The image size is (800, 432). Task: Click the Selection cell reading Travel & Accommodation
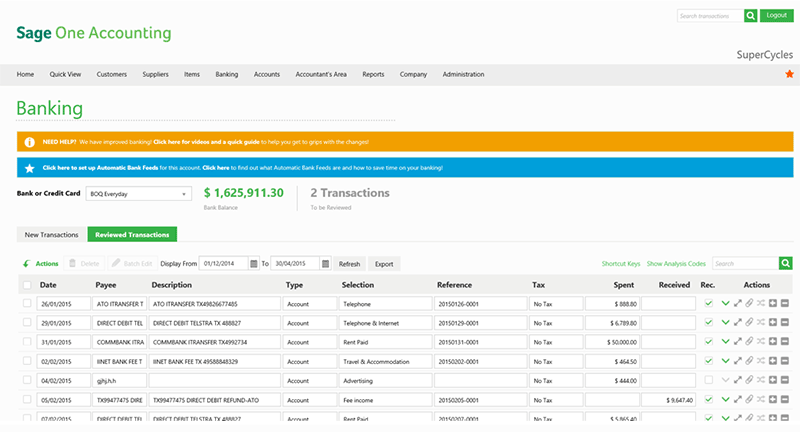385,361
